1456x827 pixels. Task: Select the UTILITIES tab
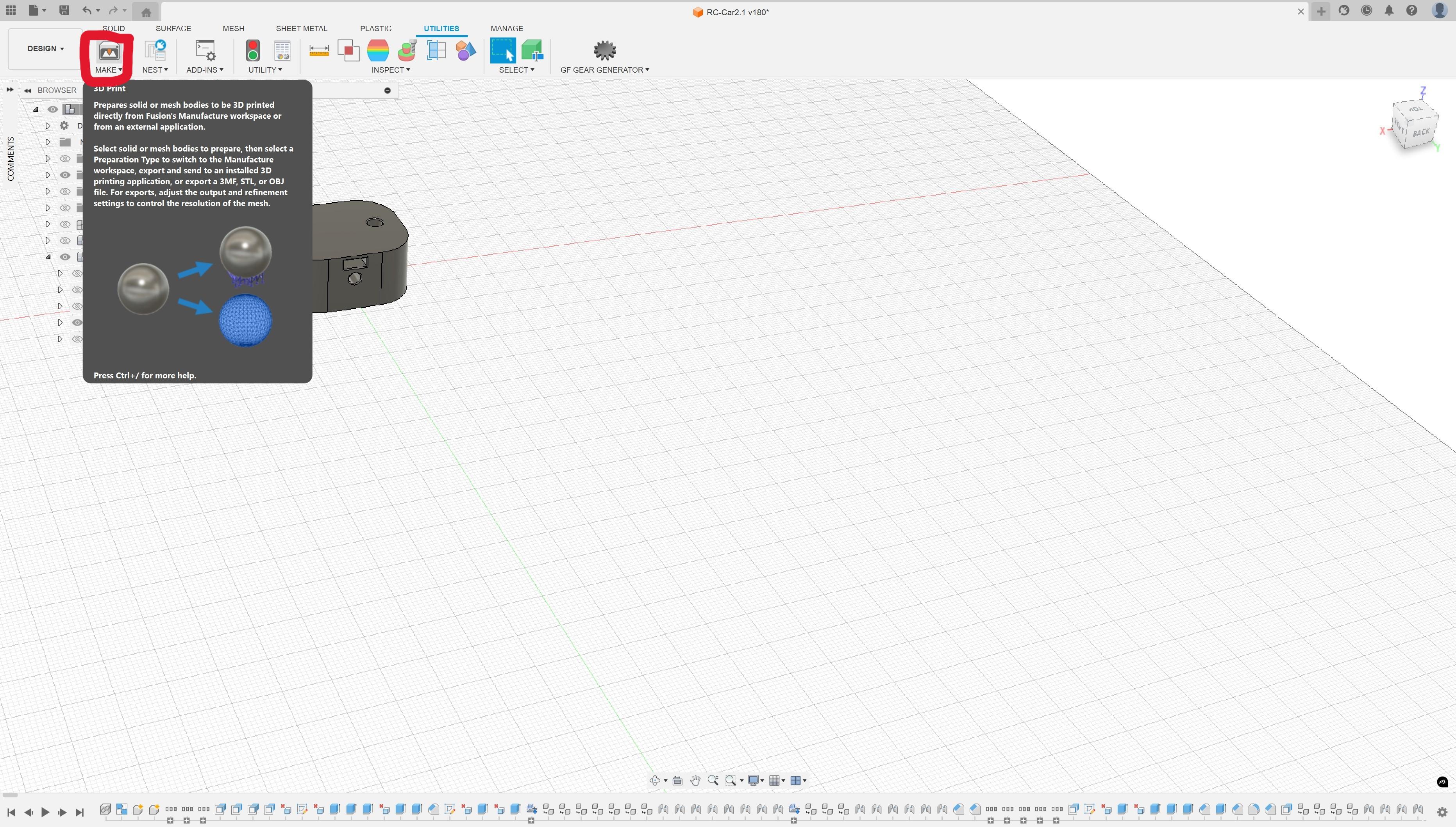pyautogui.click(x=441, y=29)
